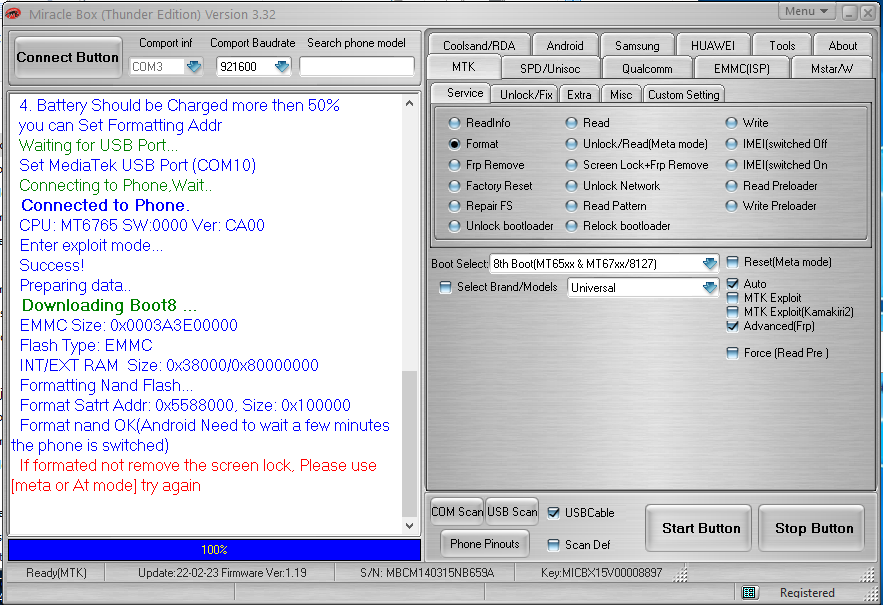Switch to the Qualcomm tab
883x605 pixels.
pyautogui.click(x=647, y=68)
